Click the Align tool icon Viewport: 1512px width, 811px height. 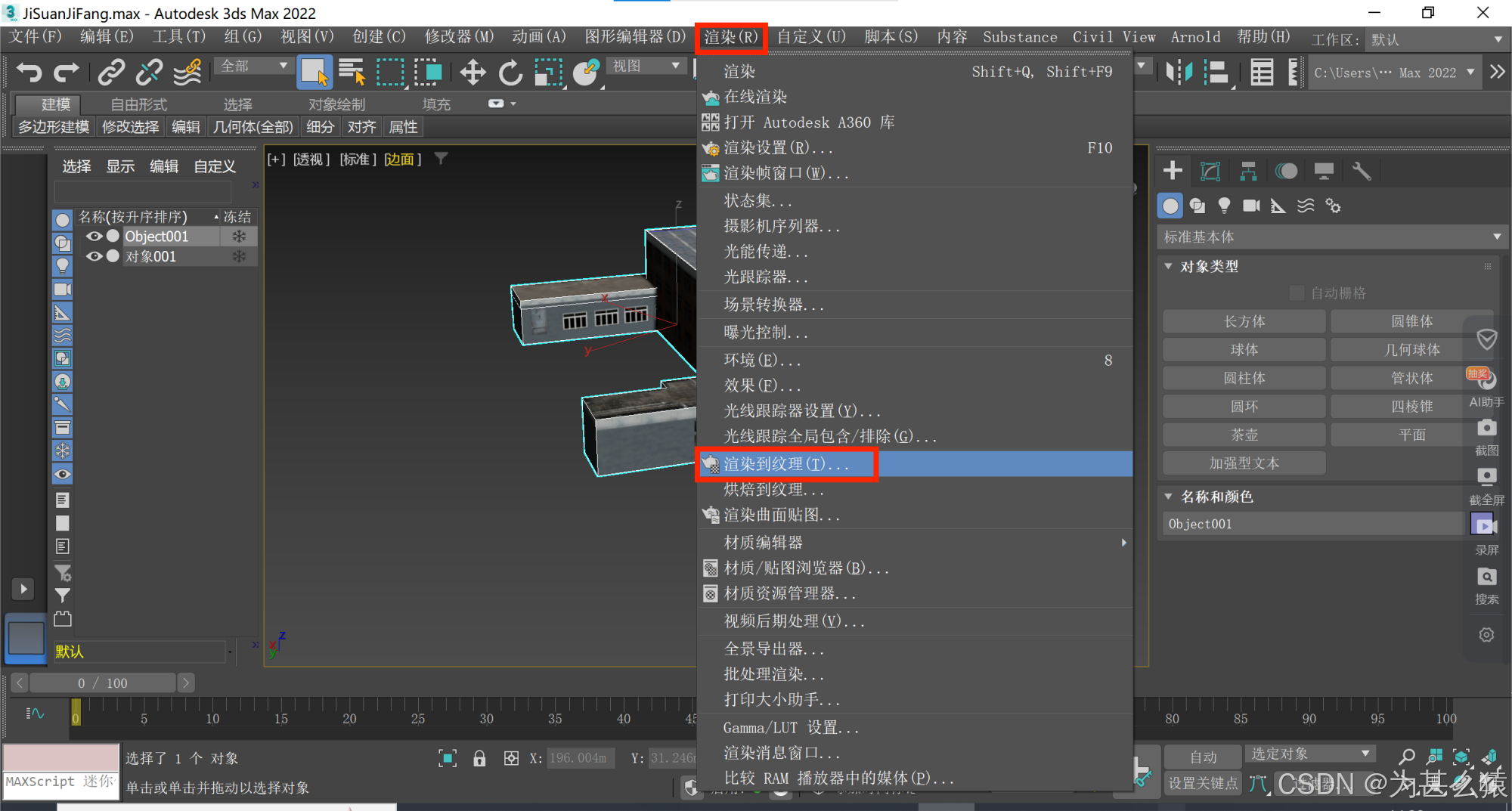(1216, 73)
